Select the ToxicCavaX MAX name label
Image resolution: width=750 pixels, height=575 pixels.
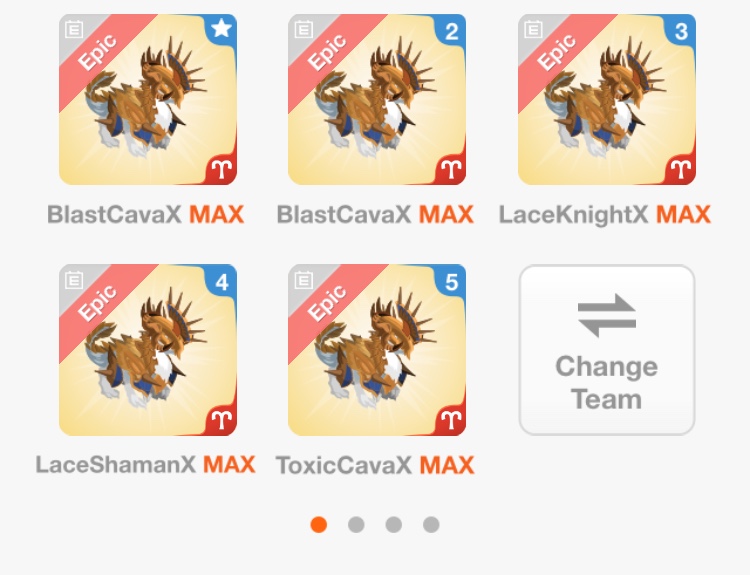[375, 465]
